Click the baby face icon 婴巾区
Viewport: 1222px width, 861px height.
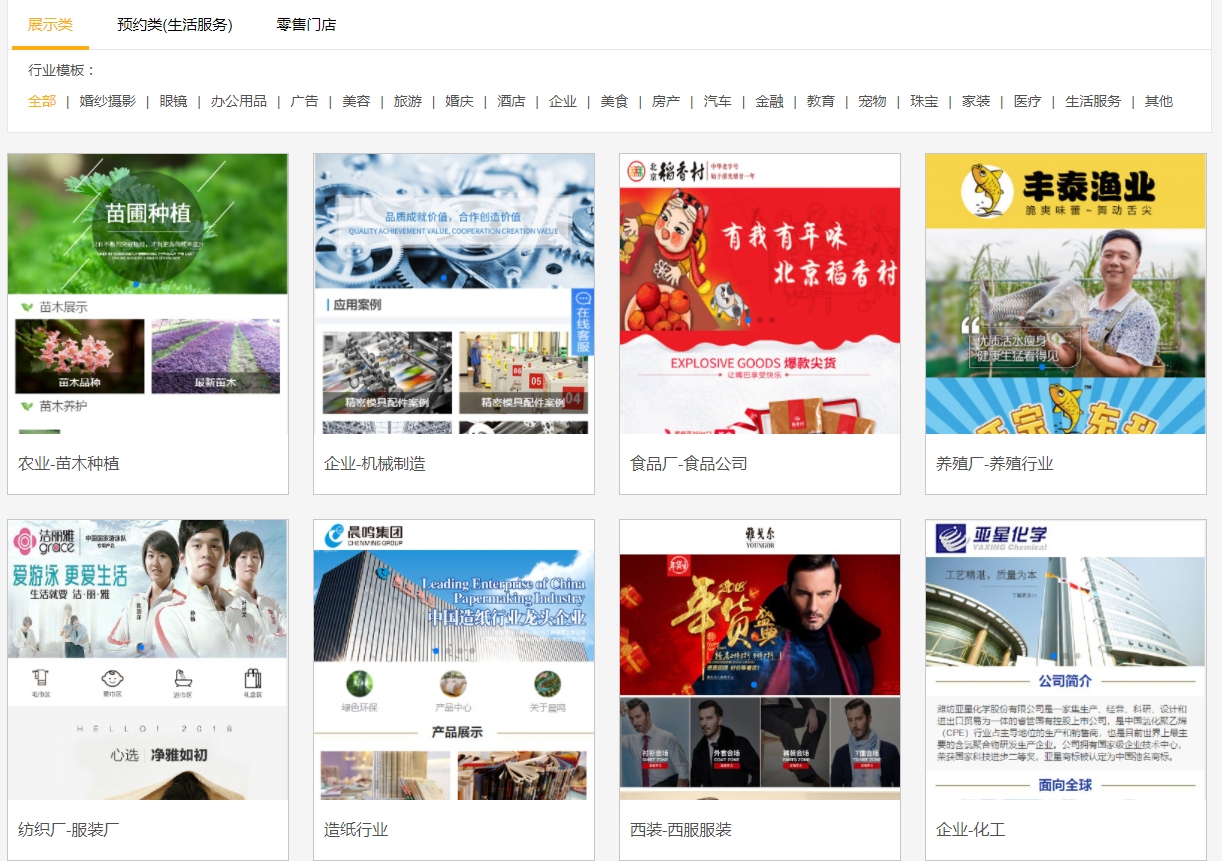coord(112,677)
